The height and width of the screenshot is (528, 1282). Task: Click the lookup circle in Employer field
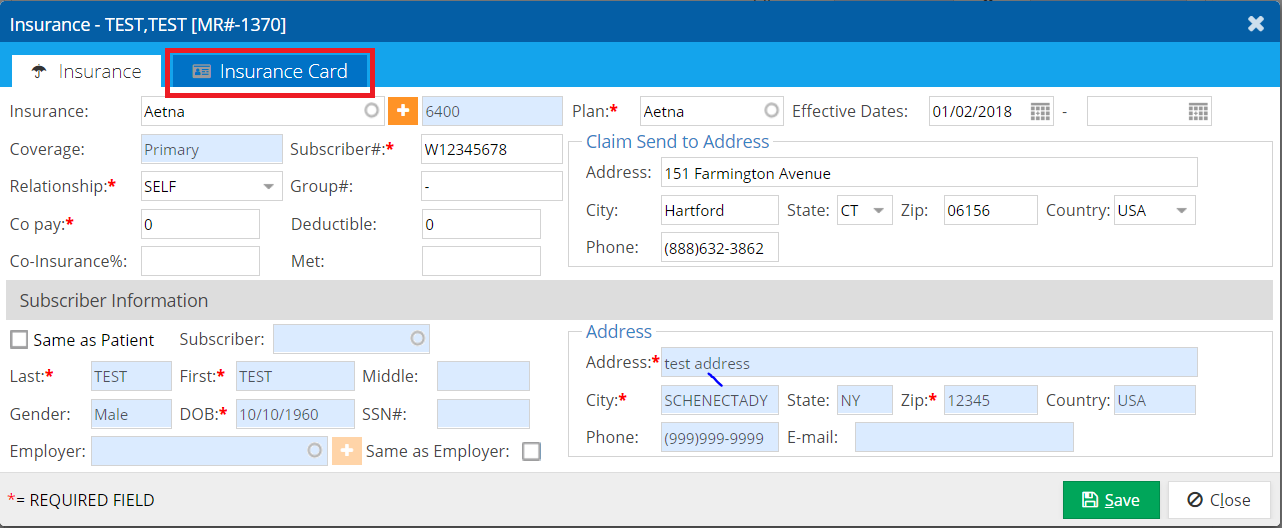[315, 451]
